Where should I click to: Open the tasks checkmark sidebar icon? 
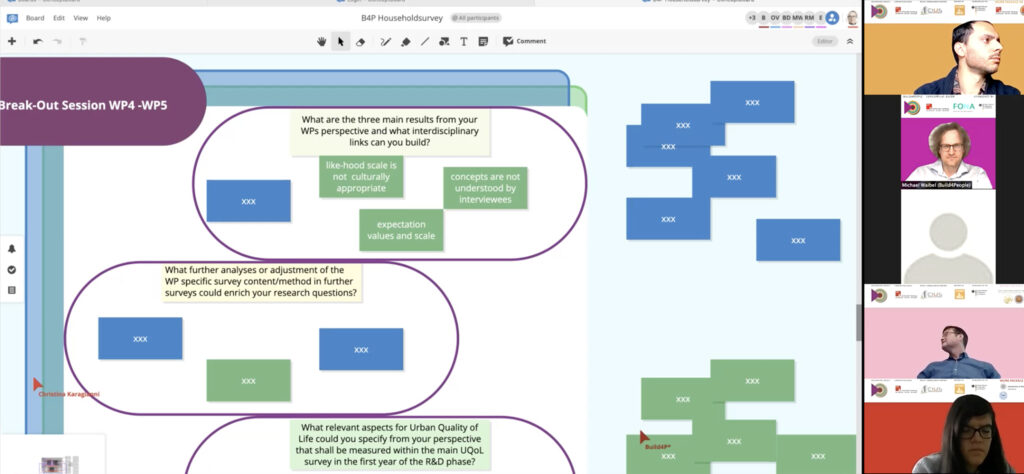coord(12,270)
